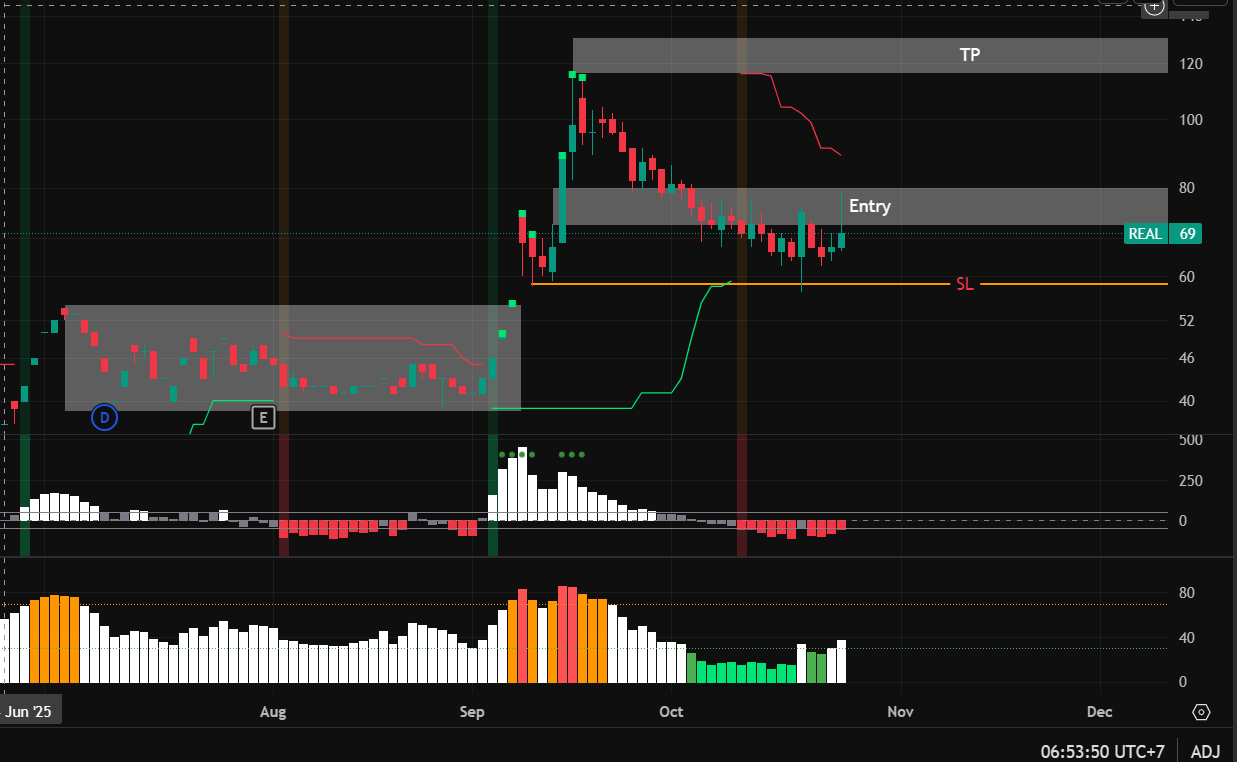Click the Aug label on time axis
Viewport: 1237px width, 762px height.
273,712
